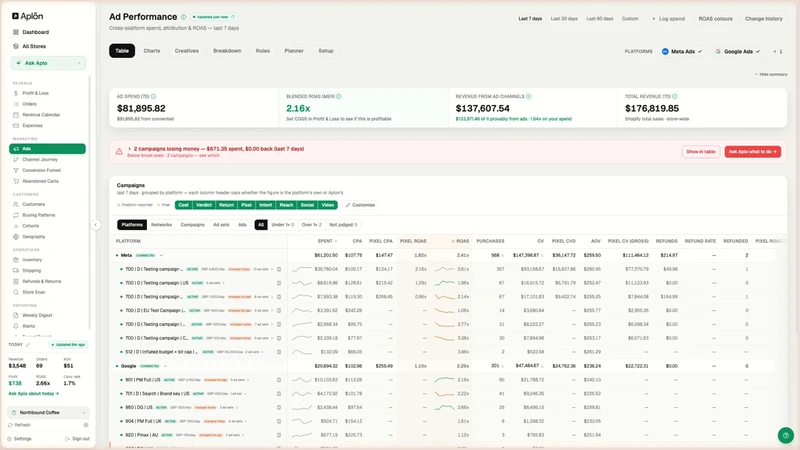Viewport: 800px width, 450px height.
Task: Click the Customers people icon
Action: tap(16, 204)
